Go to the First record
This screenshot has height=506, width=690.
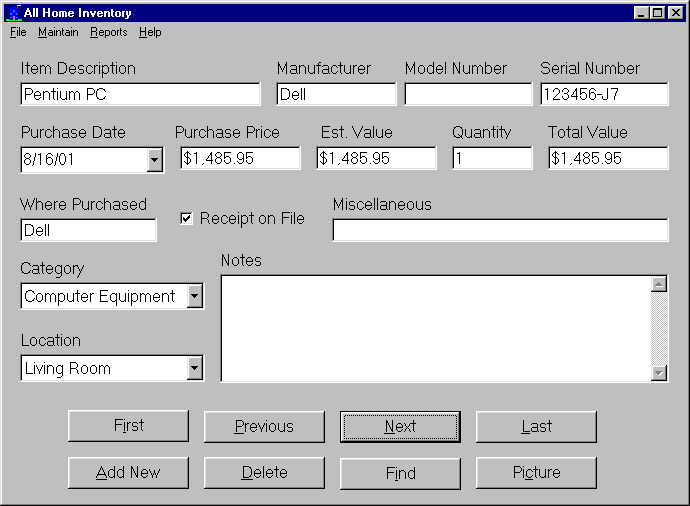click(x=128, y=426)
